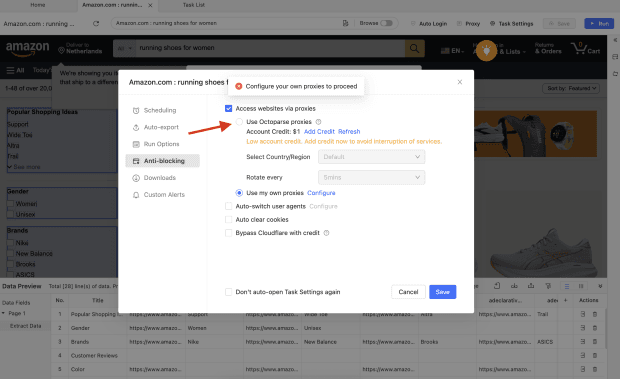Image resolution: width=620 pixels, height=379 pixels.
Task: Collapse the Page 1 tree node
Action: [4, 313]
